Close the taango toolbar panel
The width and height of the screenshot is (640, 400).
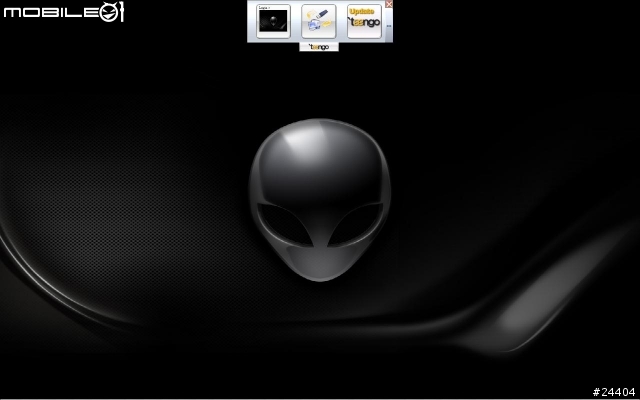click(389, 4)
